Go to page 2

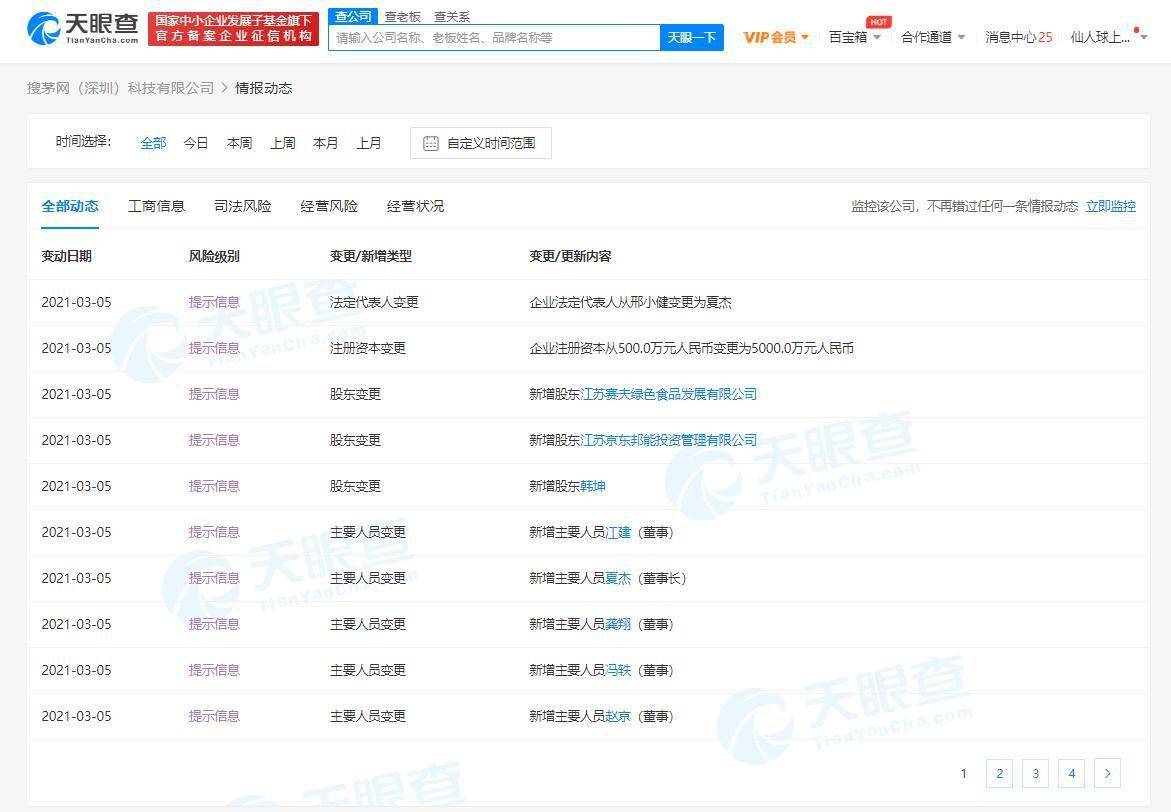pyautogui.click(x=999, y=773)
